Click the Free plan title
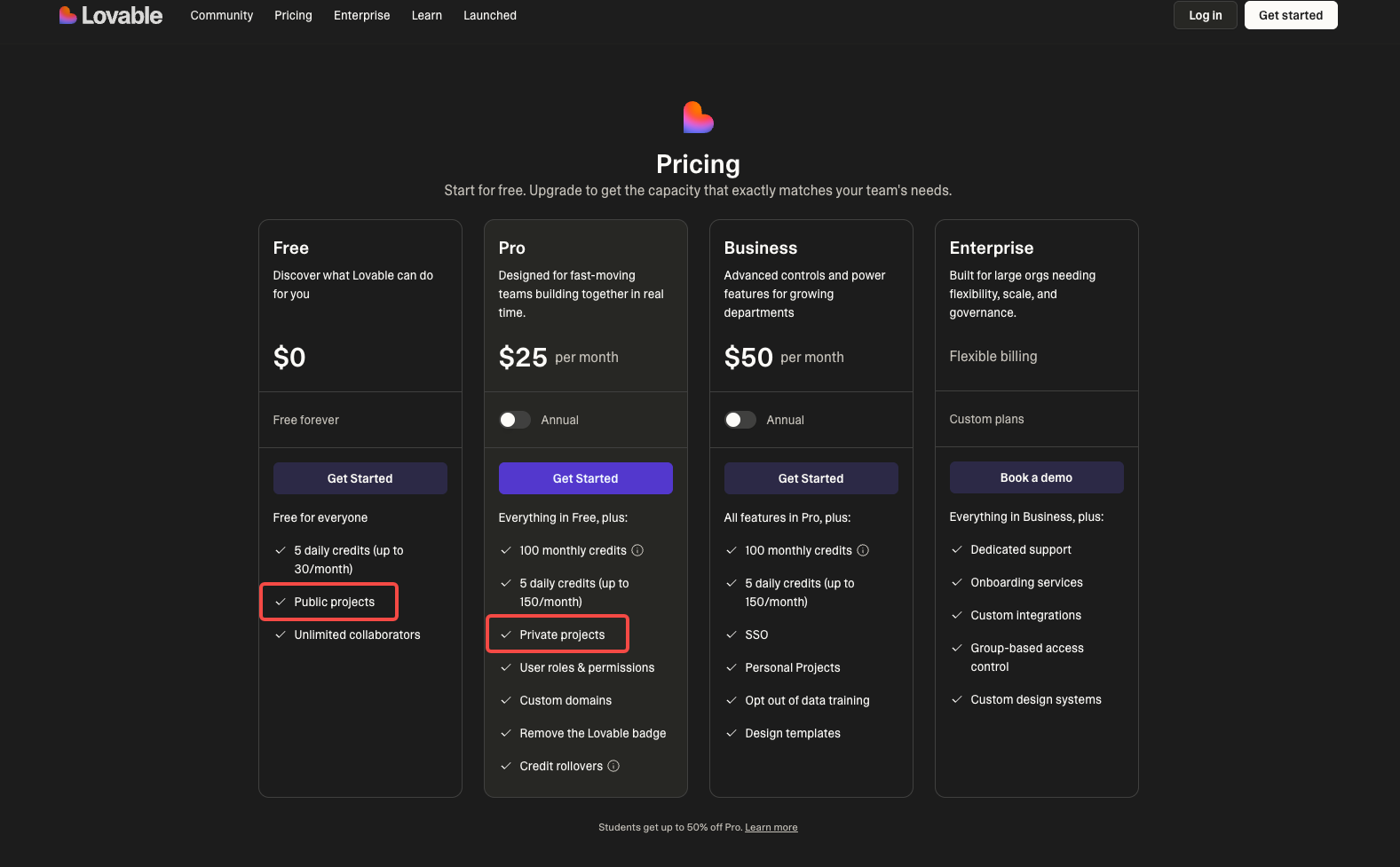Image resolution: width=1400 pixels, height=867 pixels. (x=291, y=248)
